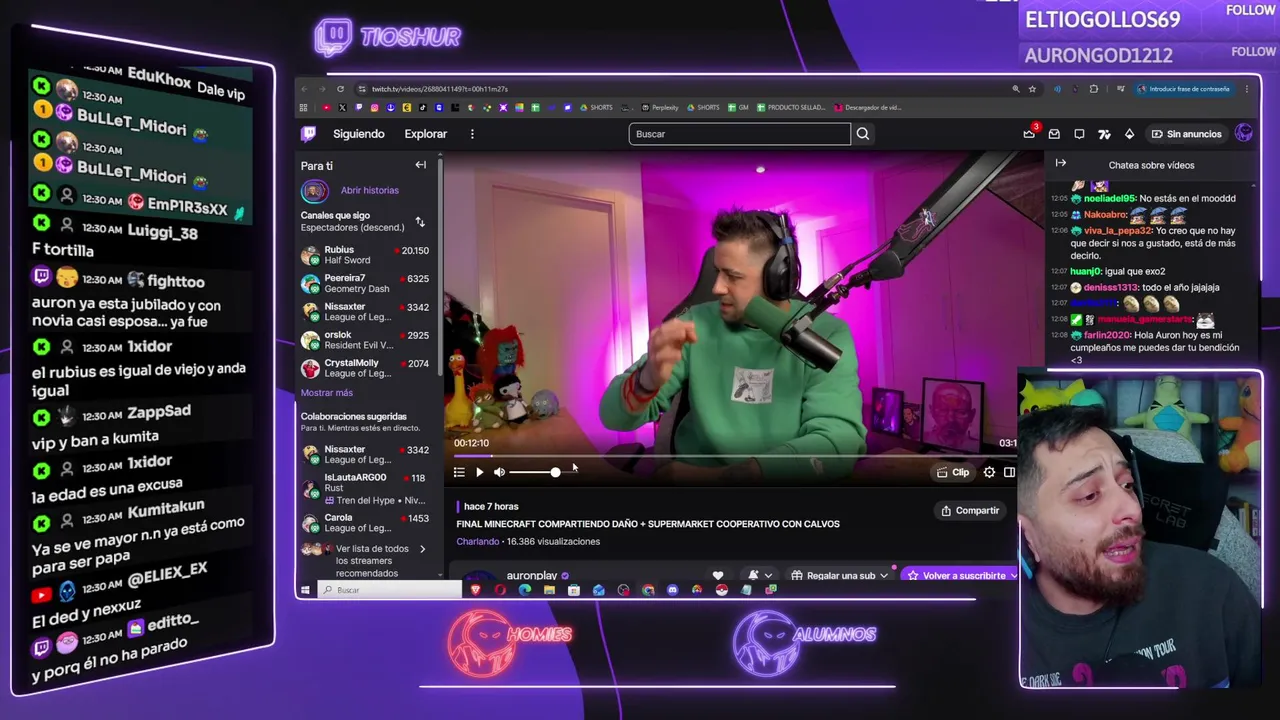Screen dimensions: 1280x720
Task: Open Brave browser from taskbar
Action: coord(475,590)
